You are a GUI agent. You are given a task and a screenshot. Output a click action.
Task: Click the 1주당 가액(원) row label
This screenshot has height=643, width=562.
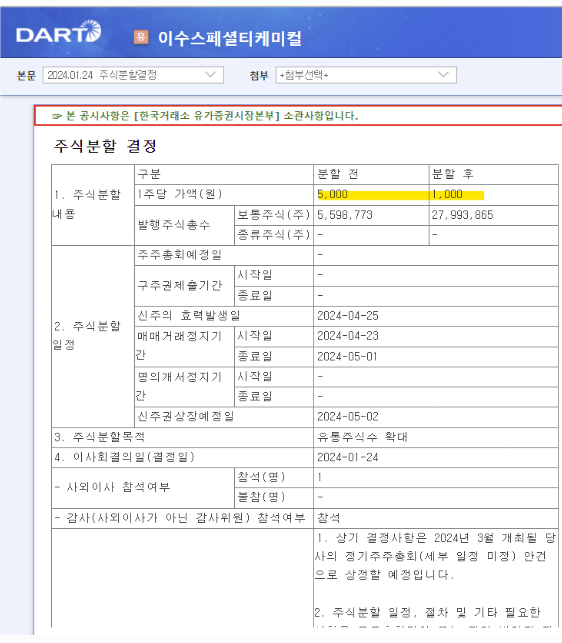(x=180, y=194)
